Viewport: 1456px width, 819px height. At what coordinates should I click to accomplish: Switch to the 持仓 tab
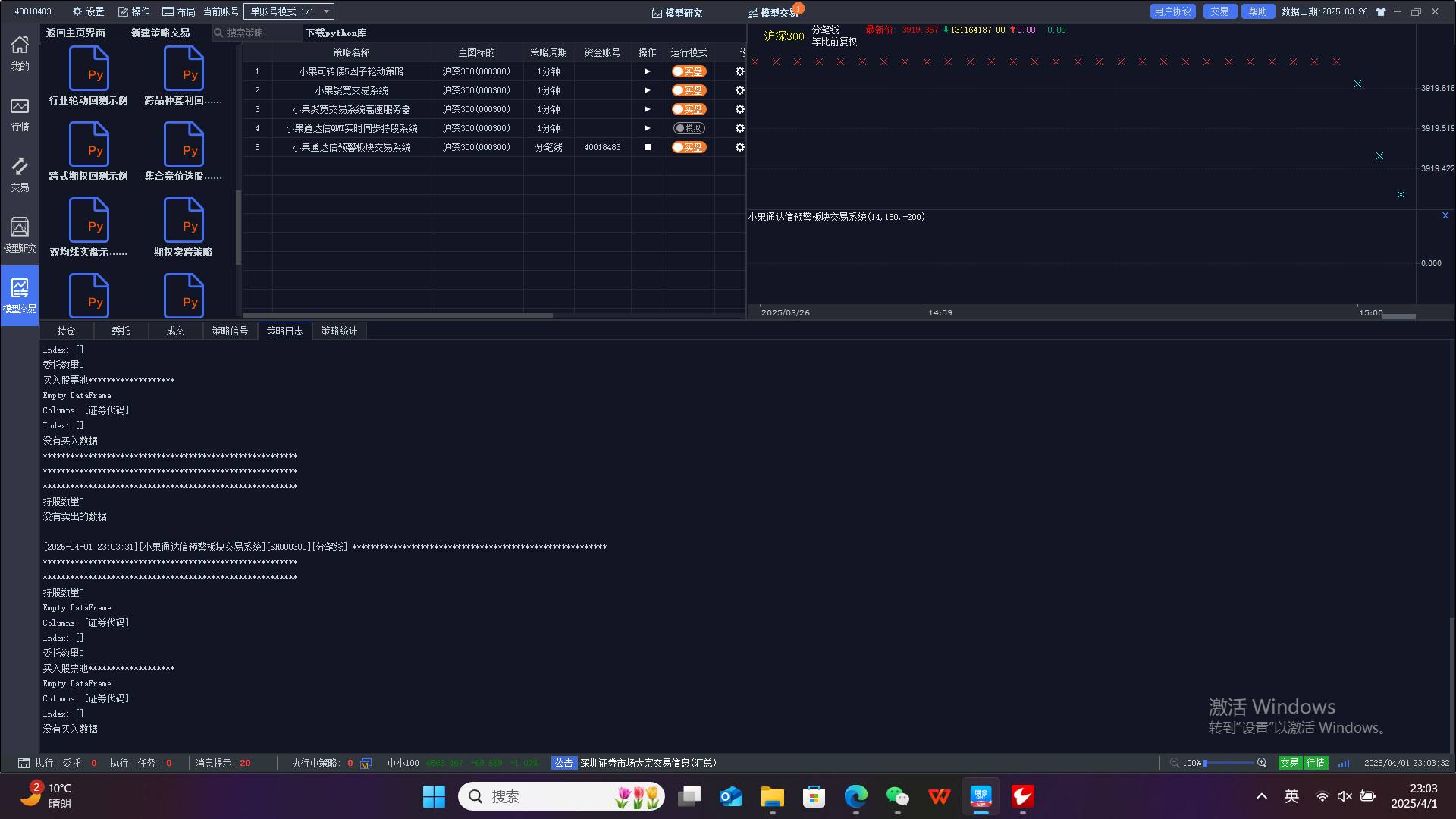point(66,331)
